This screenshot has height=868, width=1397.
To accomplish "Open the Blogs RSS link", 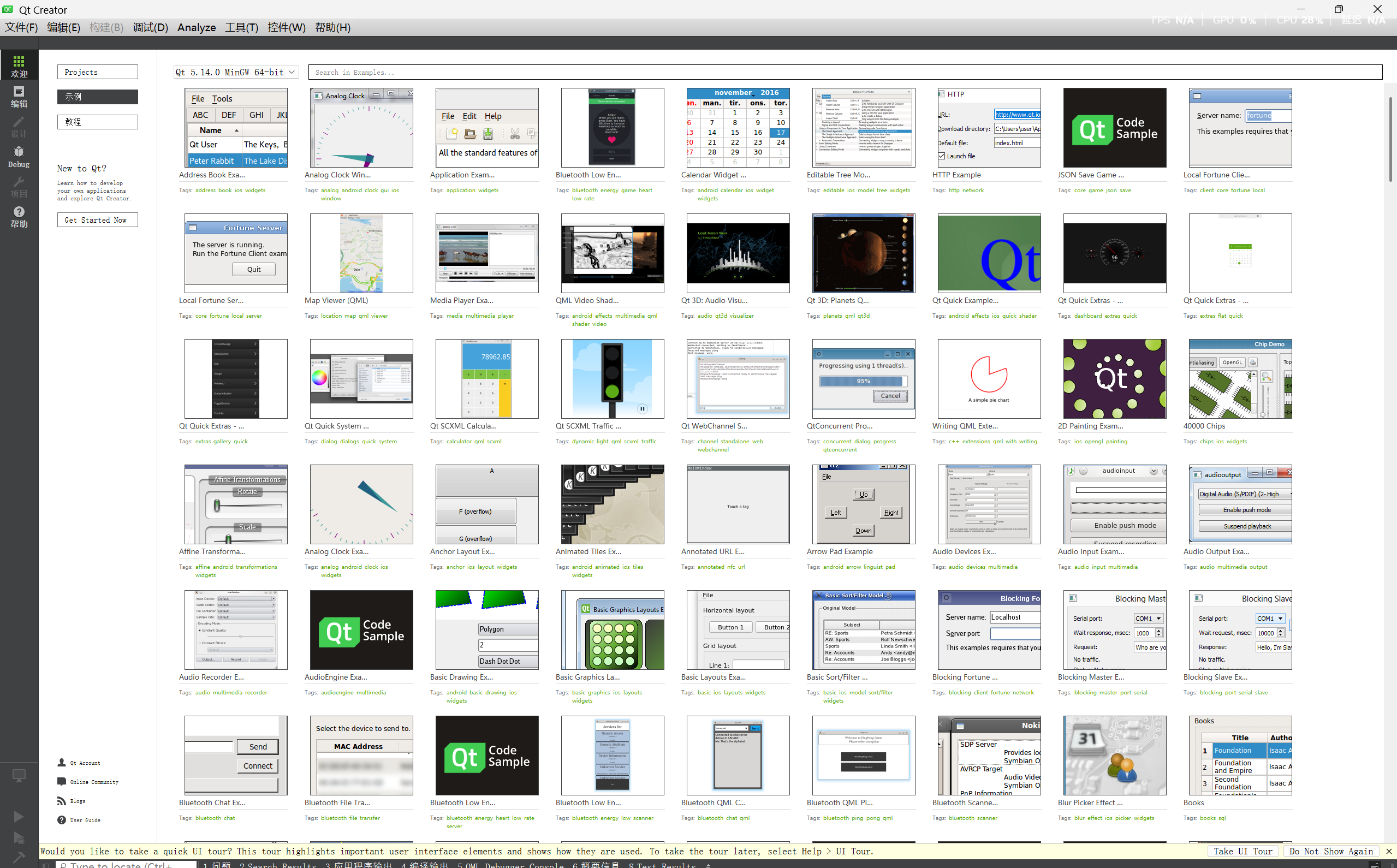I will [78, 801].
